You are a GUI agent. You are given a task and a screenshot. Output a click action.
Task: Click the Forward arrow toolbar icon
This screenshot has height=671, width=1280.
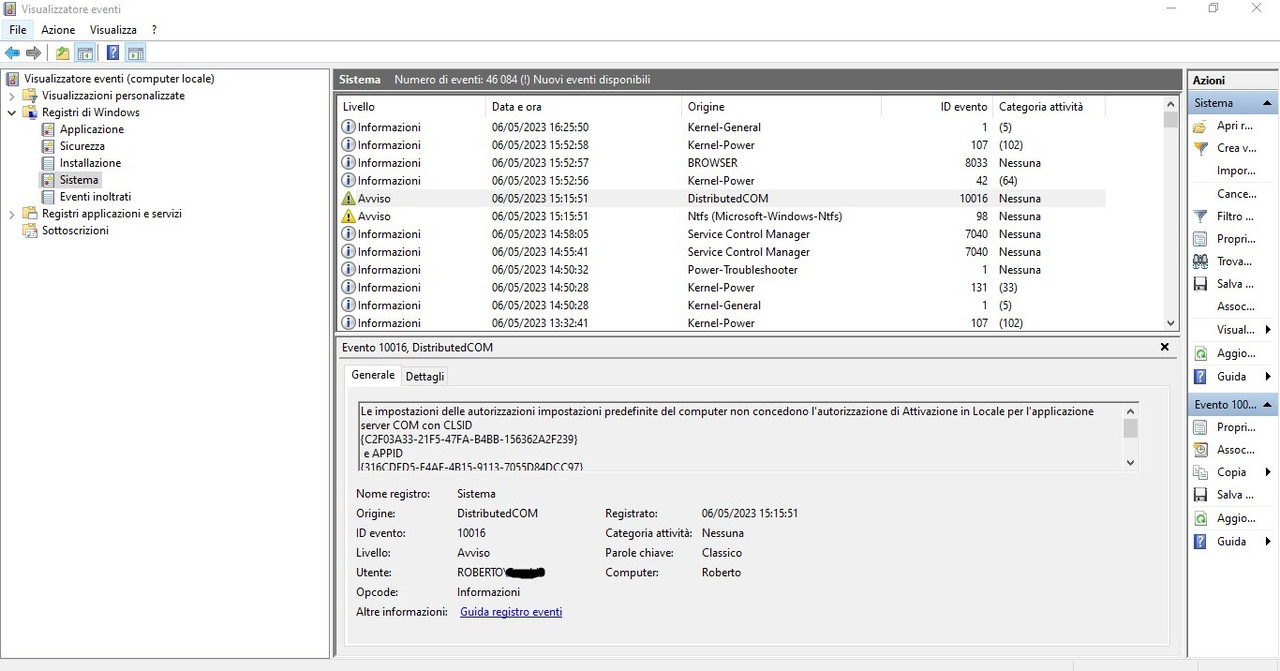pos(34,53)
